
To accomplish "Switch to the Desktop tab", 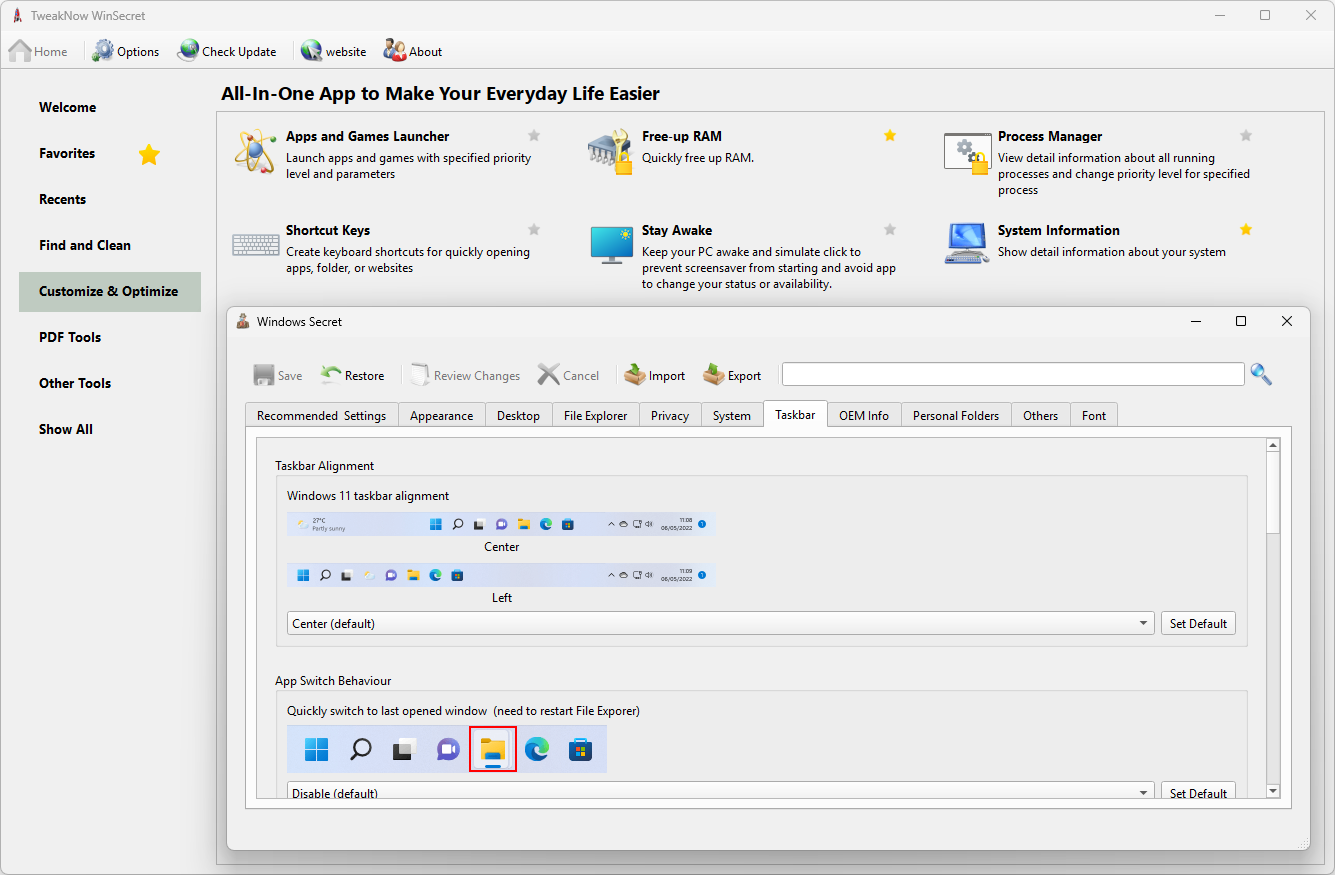I will [518, 415].
